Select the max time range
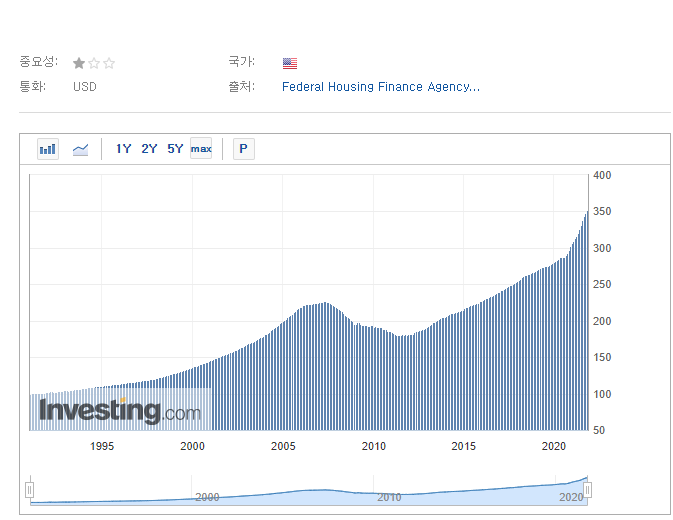673x520 pixels. (x=201, y=148)
